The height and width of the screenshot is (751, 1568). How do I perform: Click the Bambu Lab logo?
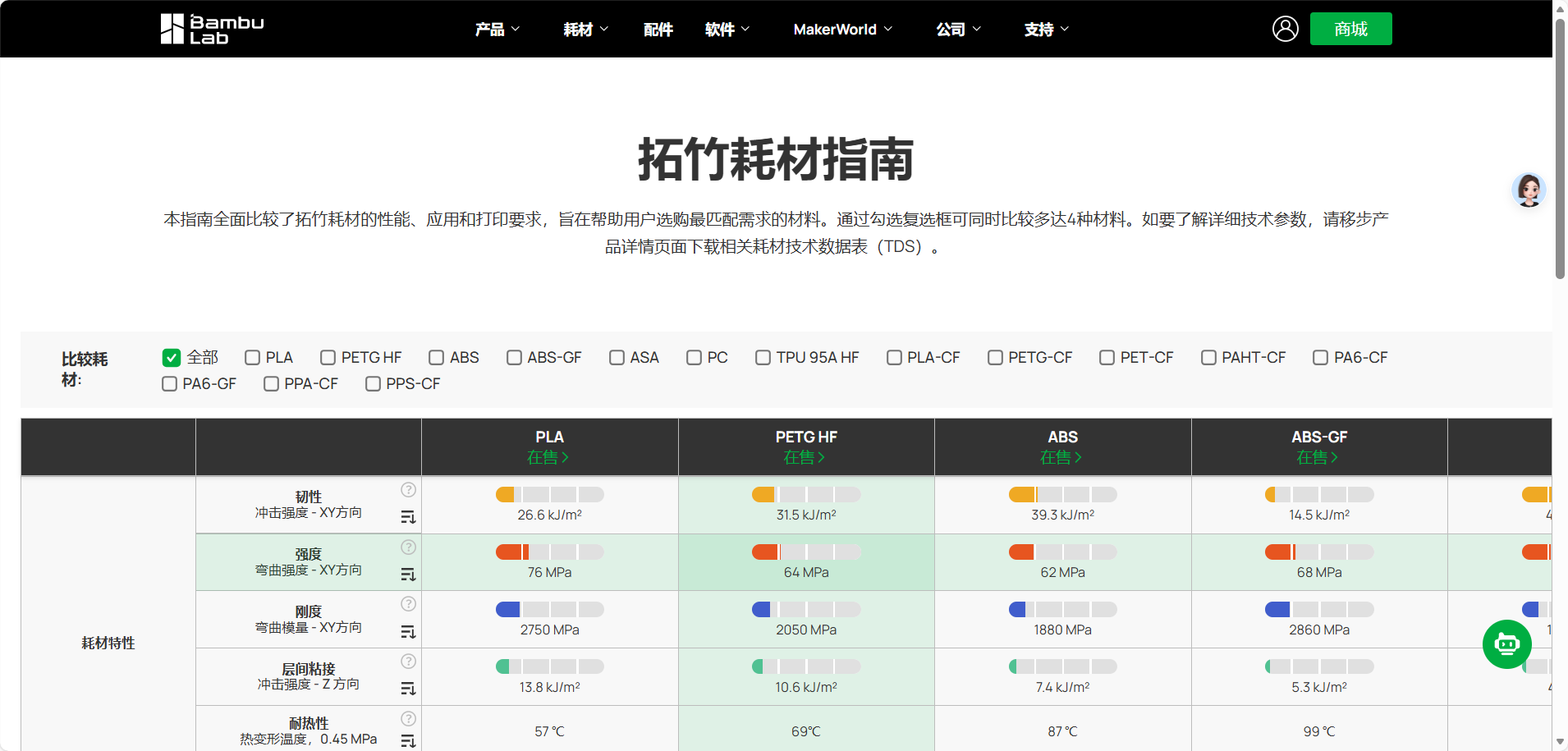212,29
